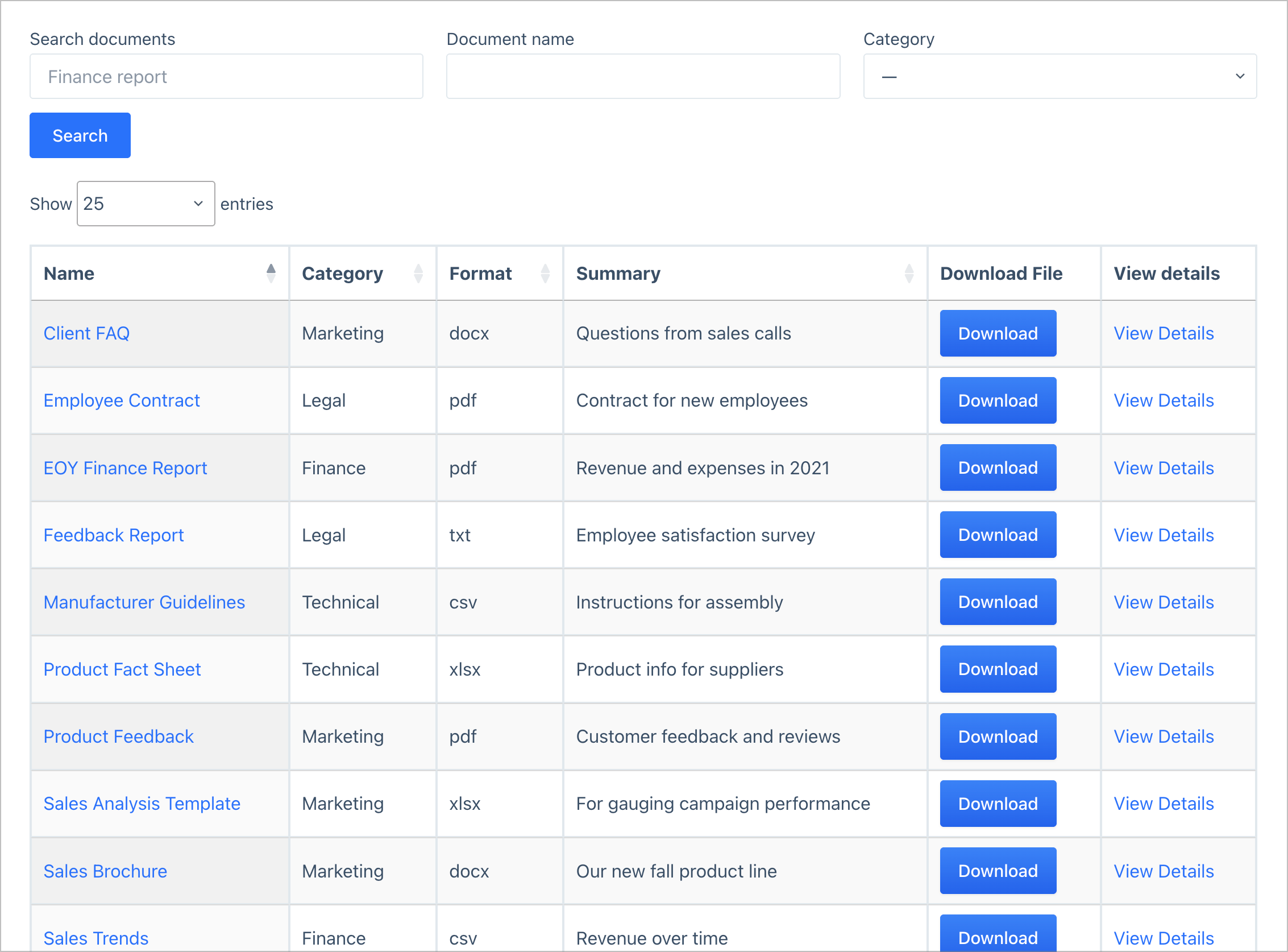Screen dimensions: 1288x952
Task: View Details for the Product Fact Sheet
Action: tap(1163, 669)
